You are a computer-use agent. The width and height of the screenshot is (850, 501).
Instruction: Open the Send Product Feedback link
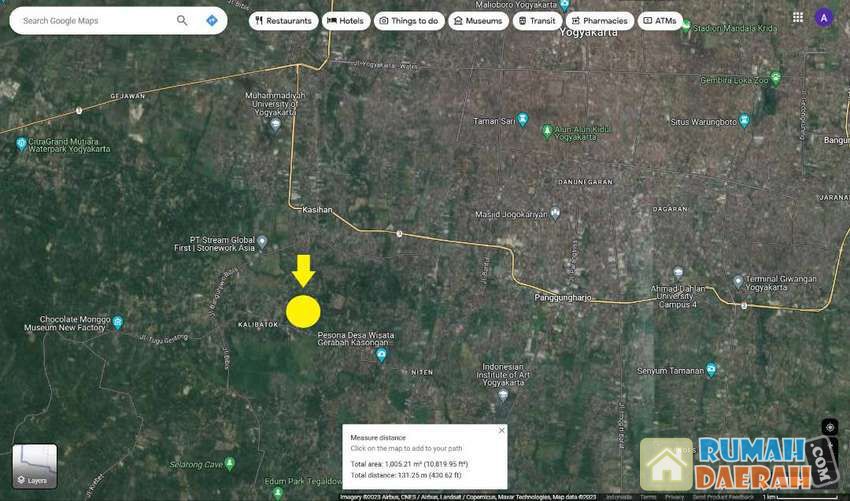click(x=725, y=496)
